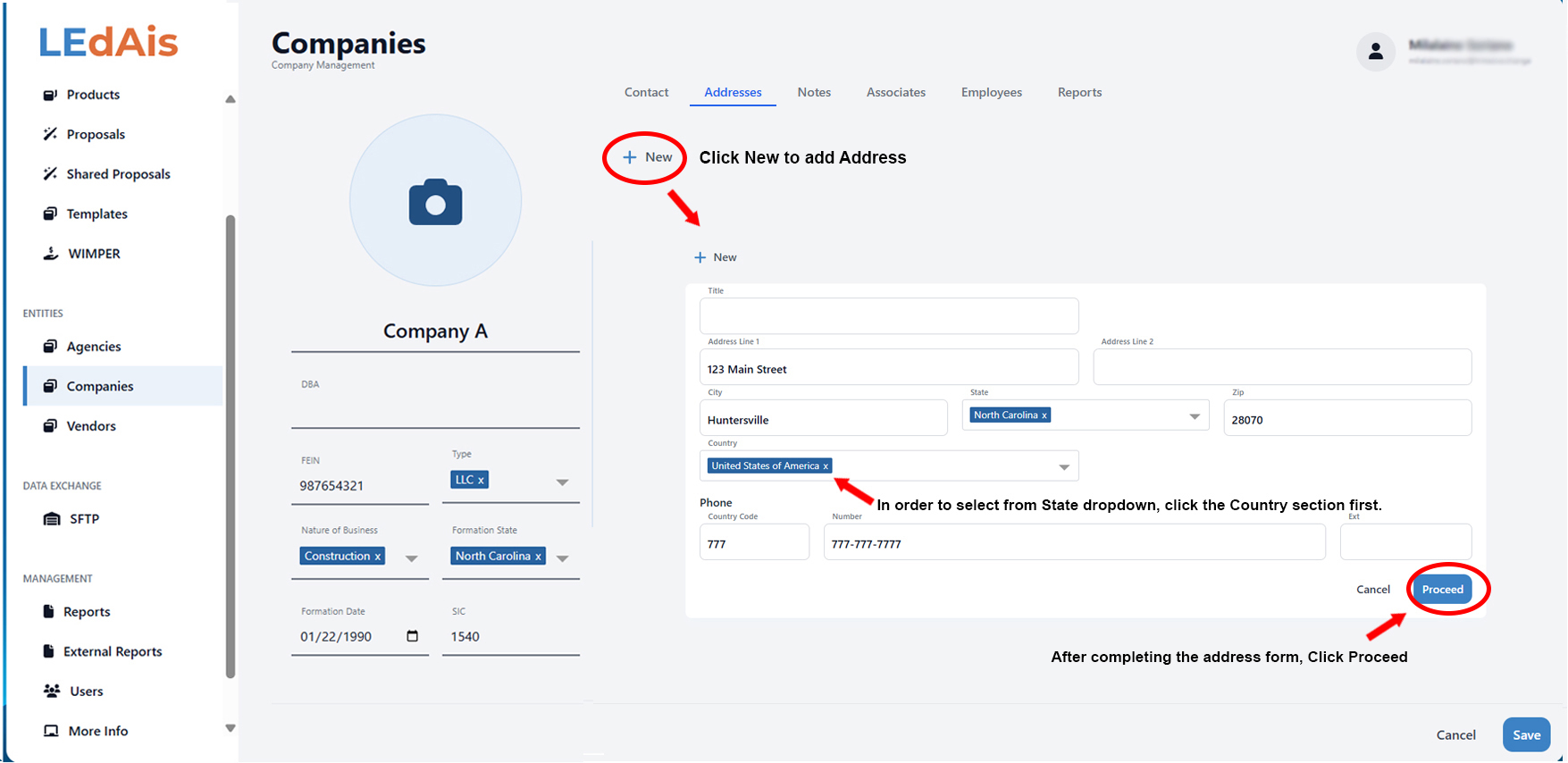
Task: Select the Companies sidebar icon
Action: (50, 386)
